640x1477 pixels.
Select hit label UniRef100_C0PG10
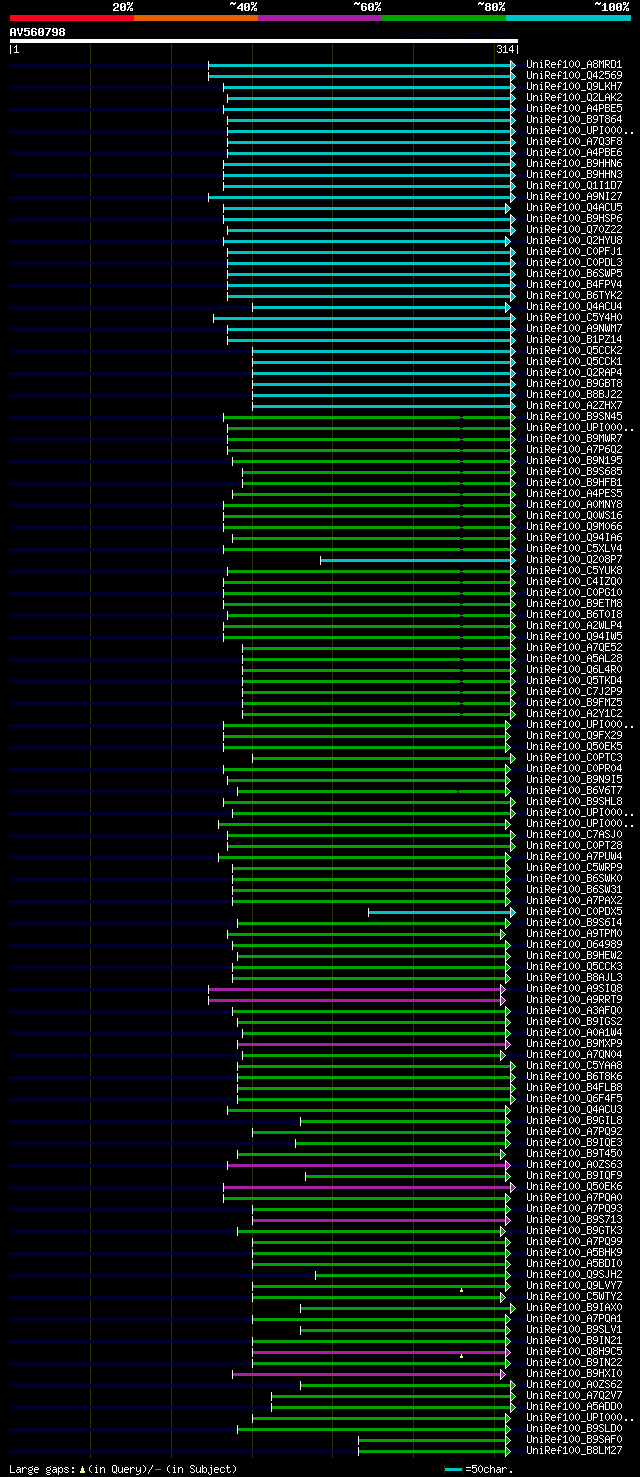coord(574,592)
